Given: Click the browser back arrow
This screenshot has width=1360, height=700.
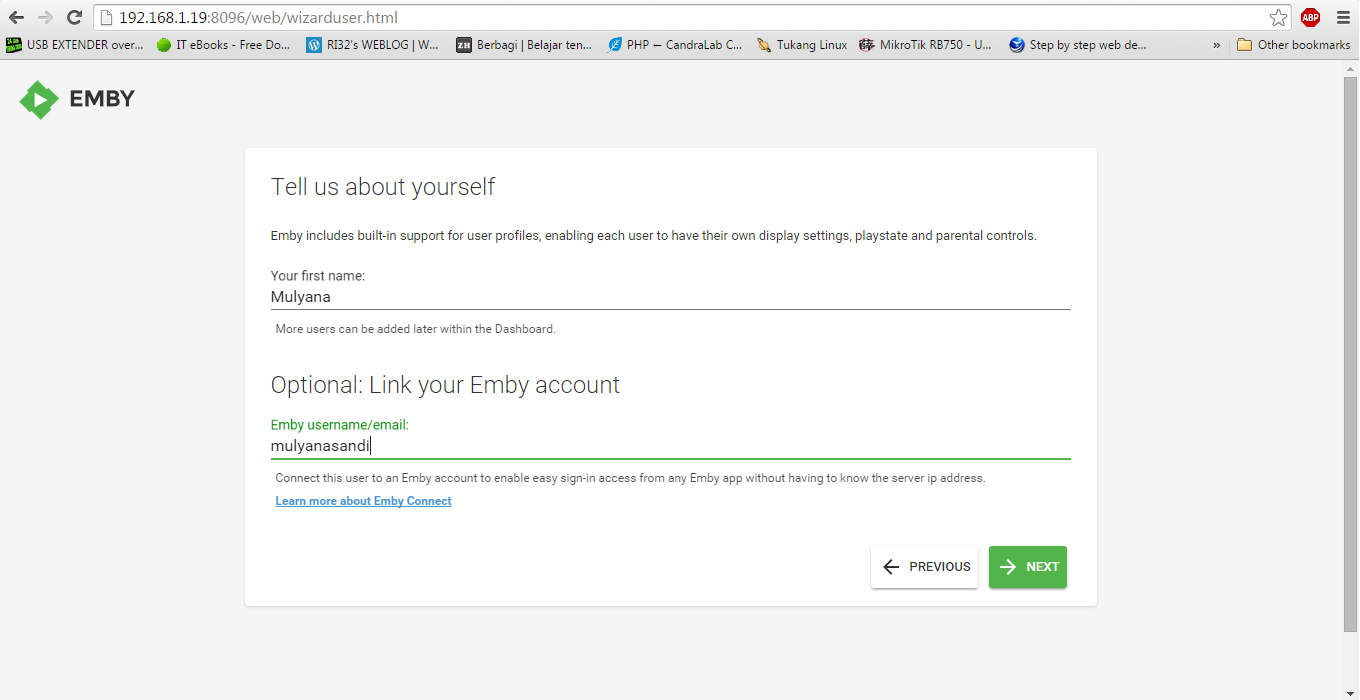Looking at the screenshot, I should (x=16, y=17).
